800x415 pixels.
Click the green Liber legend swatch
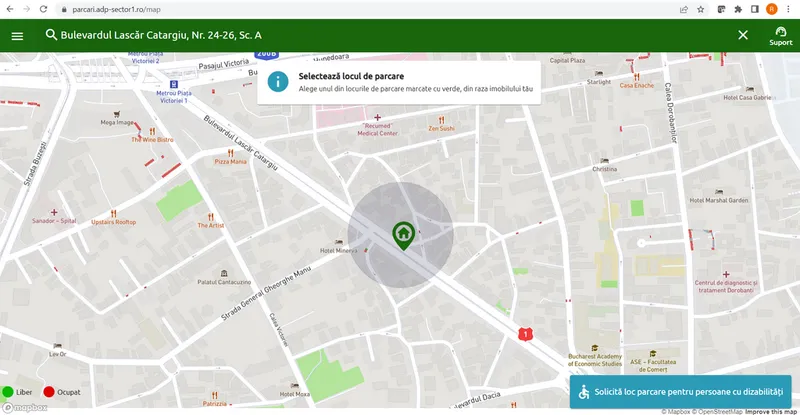point(8,392)
